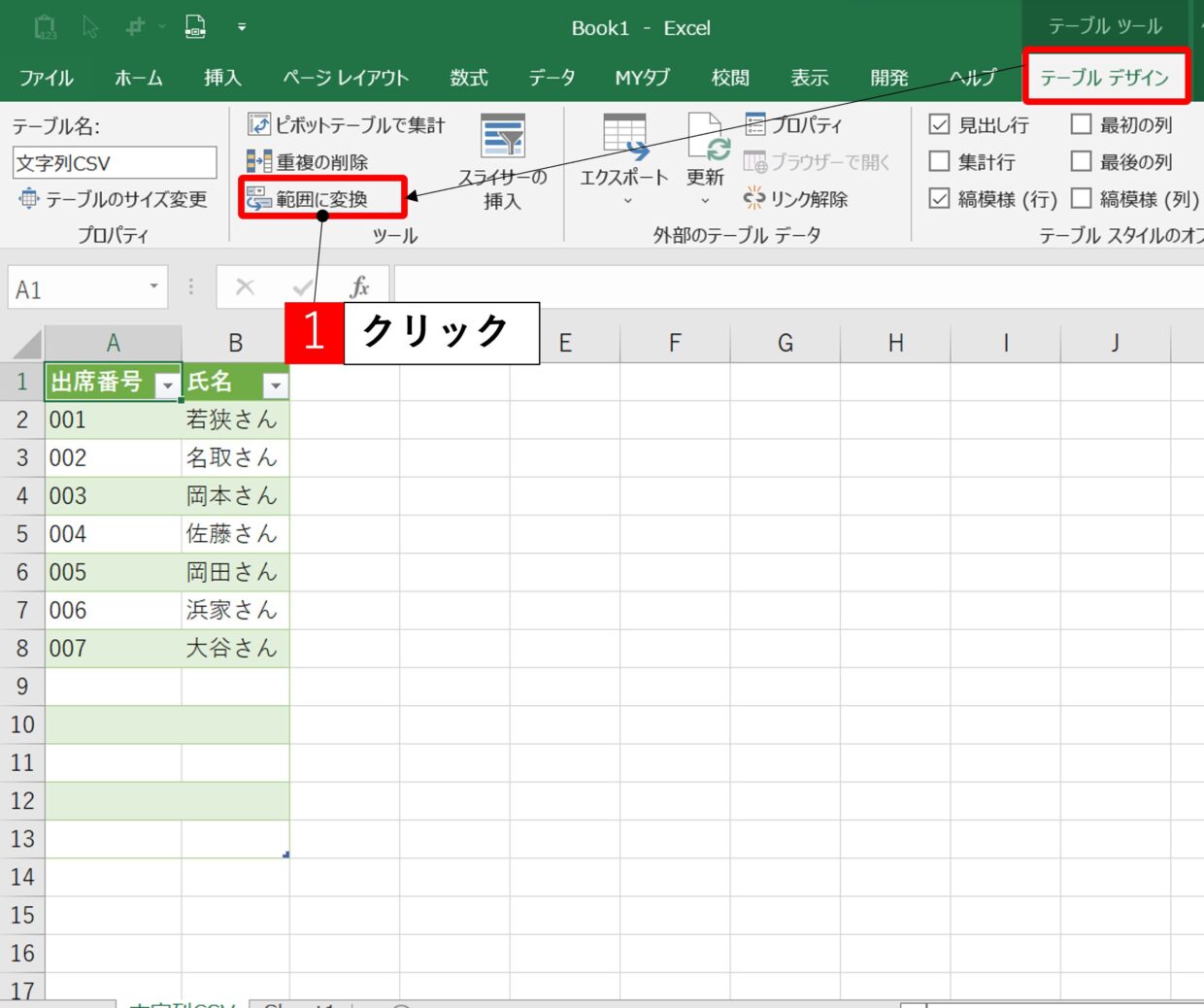
Task: Click the formula bar input area
Action: click(798, 286)
